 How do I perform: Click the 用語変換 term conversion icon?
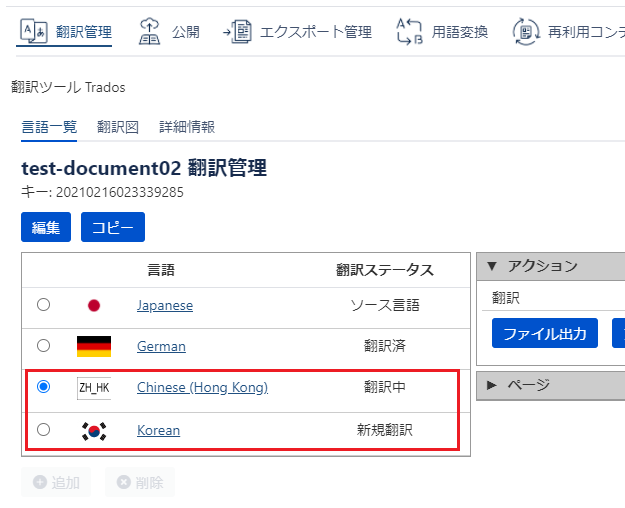pos(410,31)
